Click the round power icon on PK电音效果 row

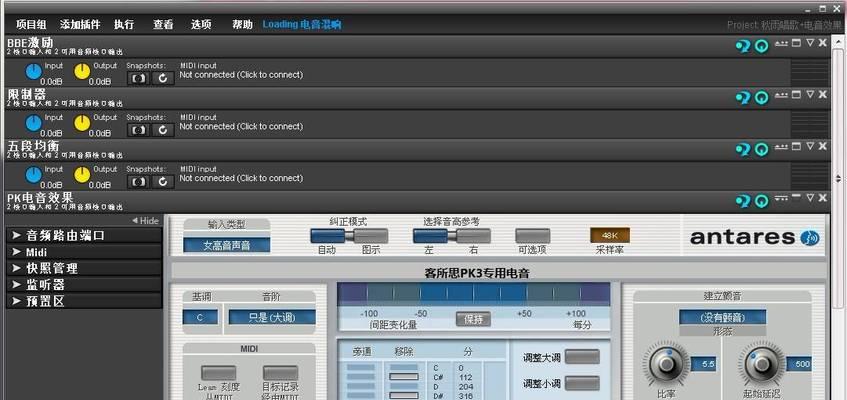click(x=761, y=201)
